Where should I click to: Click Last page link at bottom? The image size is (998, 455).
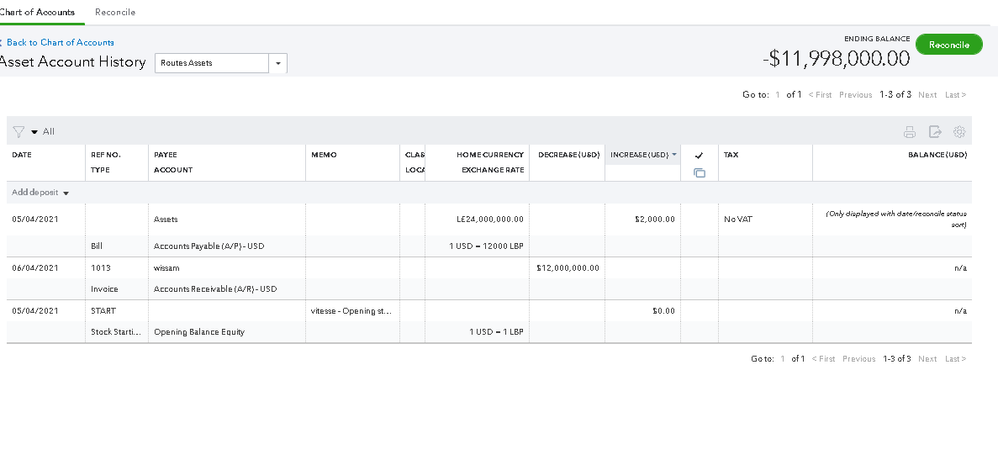pos(956,359)
